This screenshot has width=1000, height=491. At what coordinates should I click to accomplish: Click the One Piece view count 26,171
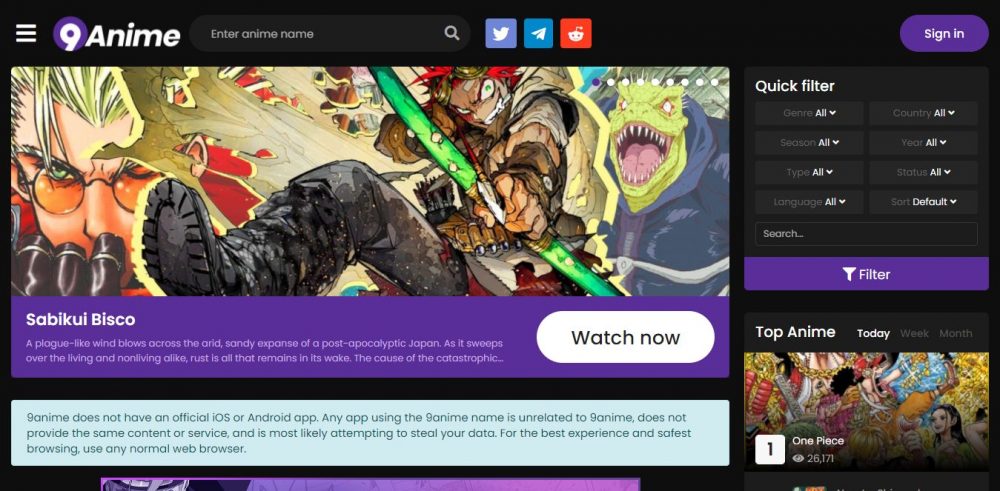pos(812,458)
